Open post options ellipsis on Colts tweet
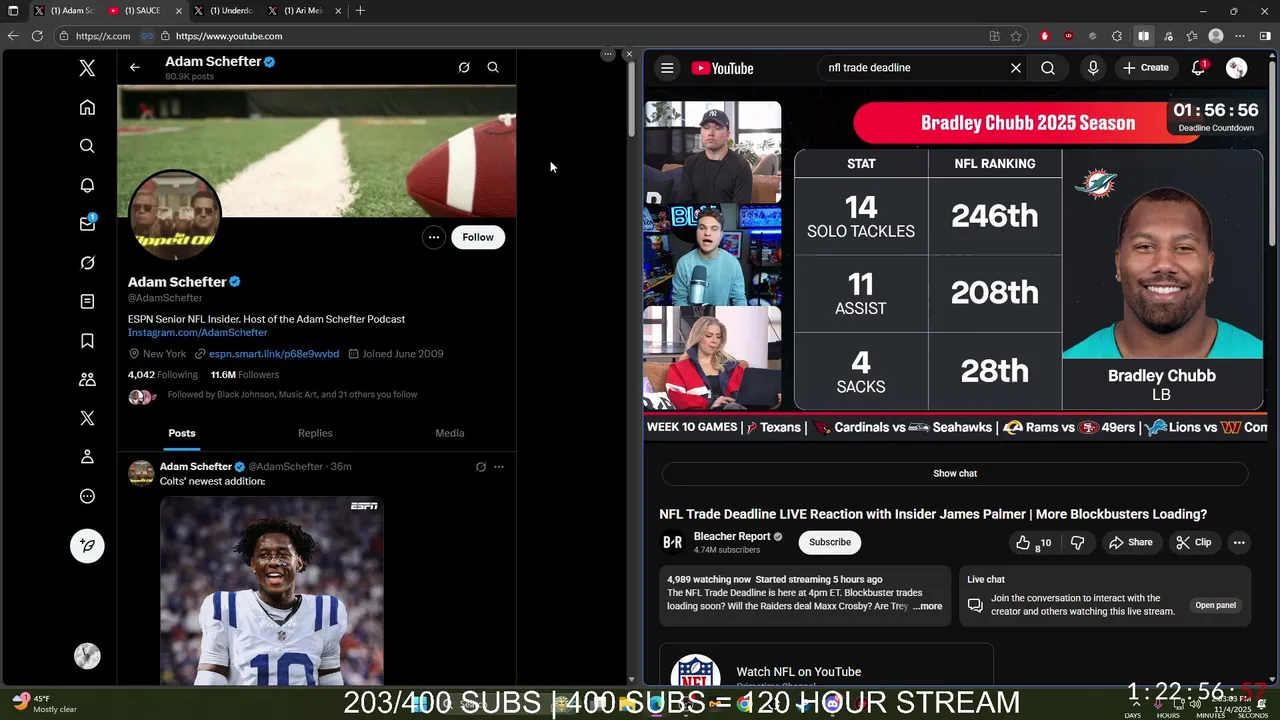The height and width of the screenshot is (720, 1280). (x=499, y=467)
